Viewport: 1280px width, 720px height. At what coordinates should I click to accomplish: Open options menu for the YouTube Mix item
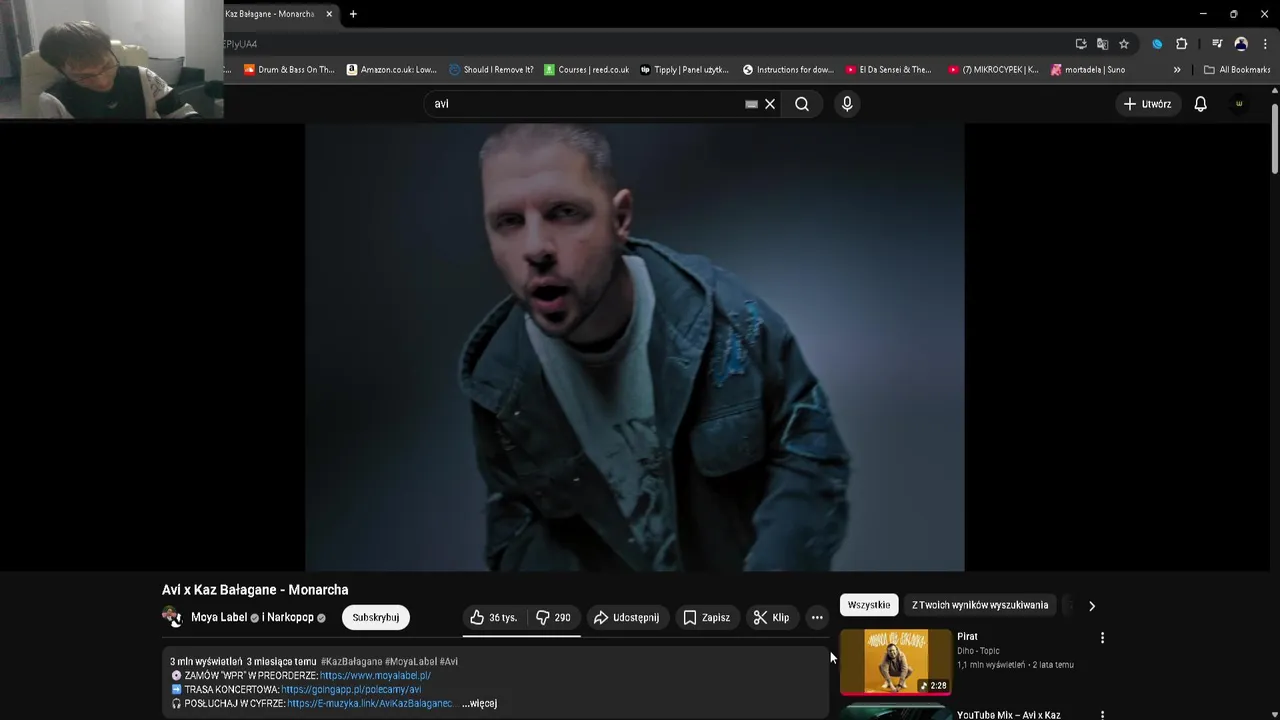pyautogui.click(x=1103, y=715)
